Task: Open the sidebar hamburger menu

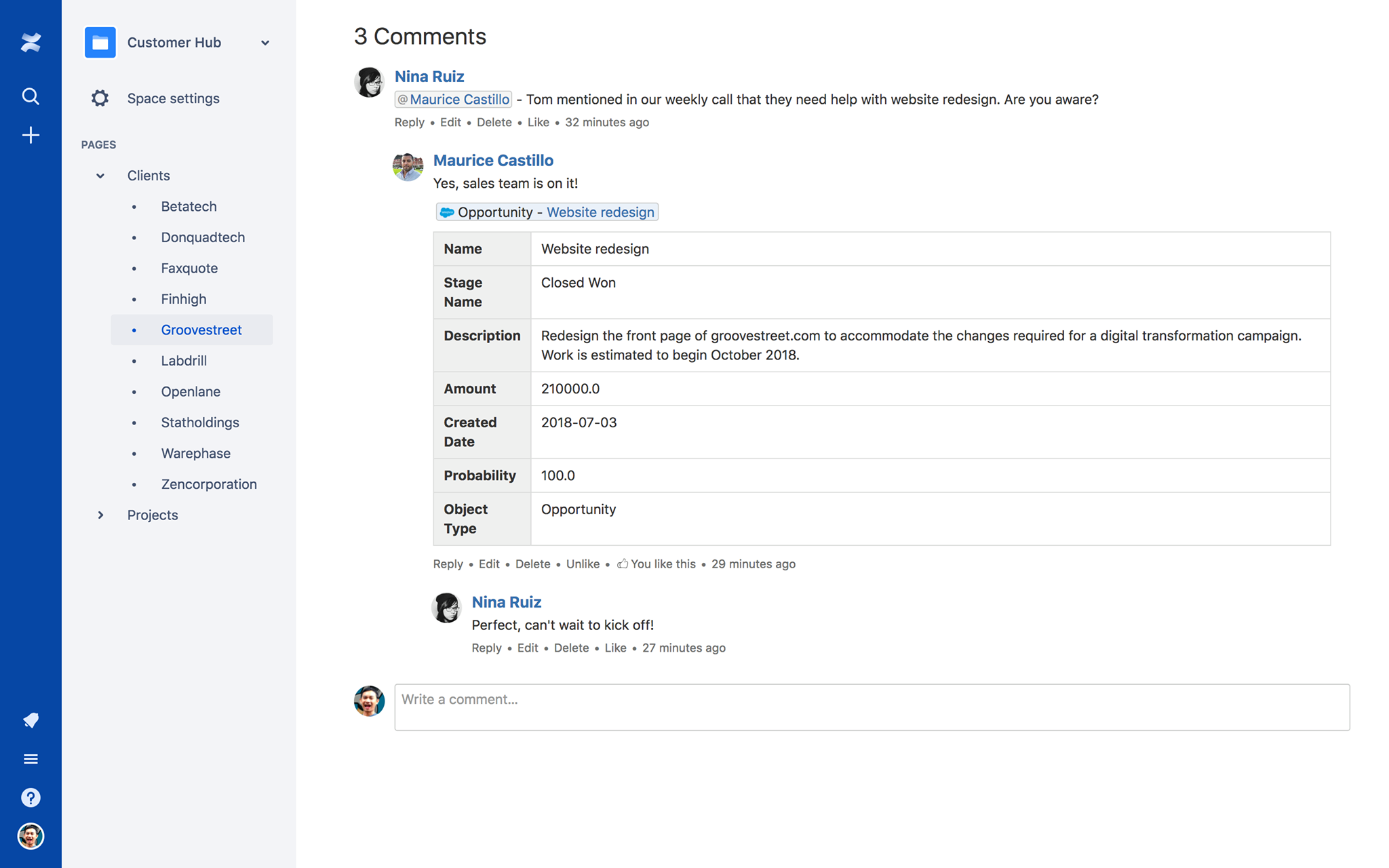Action: click(x=31, y=758)
